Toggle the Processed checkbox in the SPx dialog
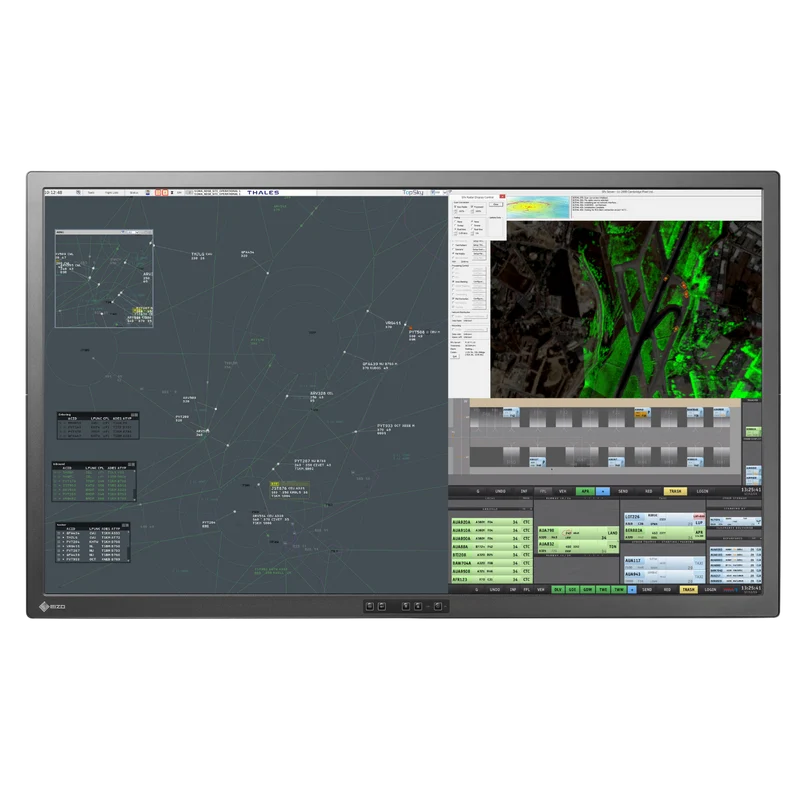The height and width of the screenshot is (800, 800). pos(472,207)
